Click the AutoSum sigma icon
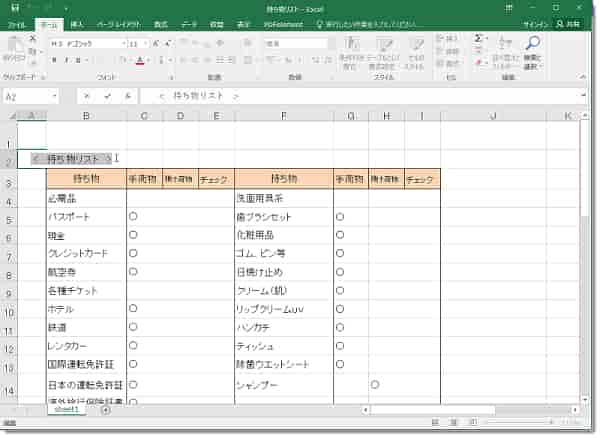The width and height of the screenshot is (600, 438). 479,38
